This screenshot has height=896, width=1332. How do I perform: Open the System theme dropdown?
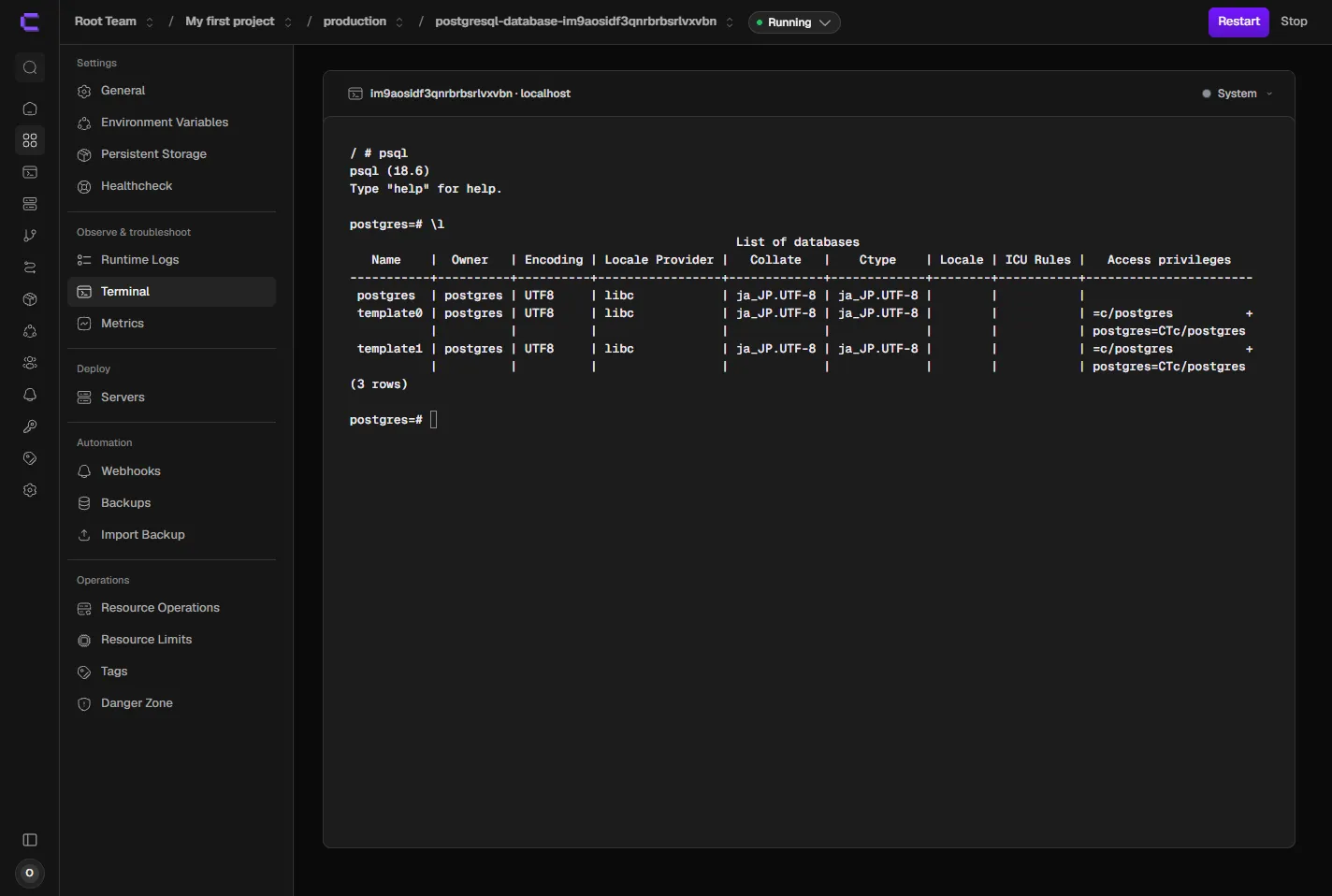[x=1237, y=94]
